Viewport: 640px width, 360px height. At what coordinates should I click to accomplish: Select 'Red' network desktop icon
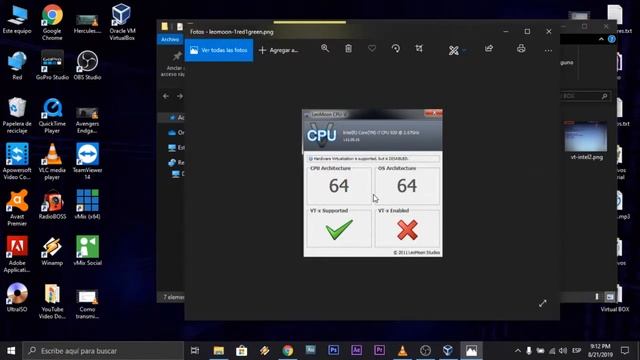click(x=17, y=65)
